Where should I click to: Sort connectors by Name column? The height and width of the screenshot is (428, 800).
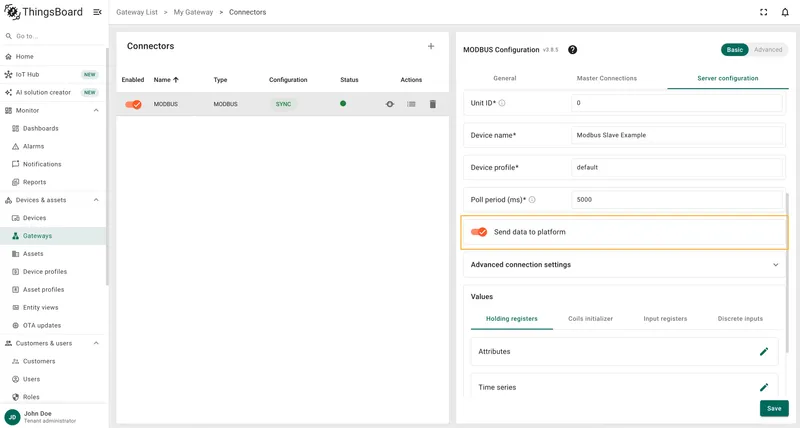click(166, 80)
